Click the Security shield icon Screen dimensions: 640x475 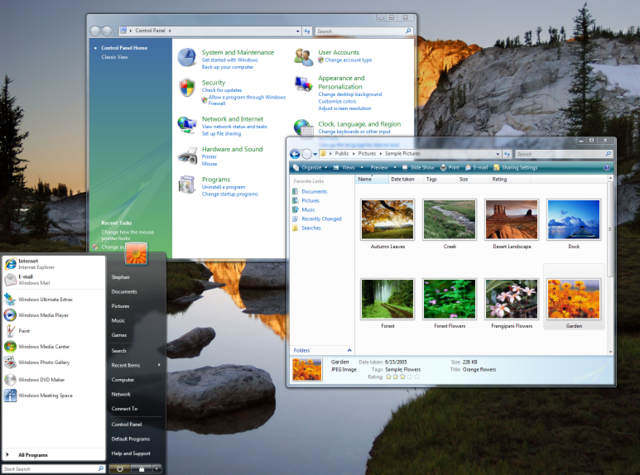coord(187,87)
